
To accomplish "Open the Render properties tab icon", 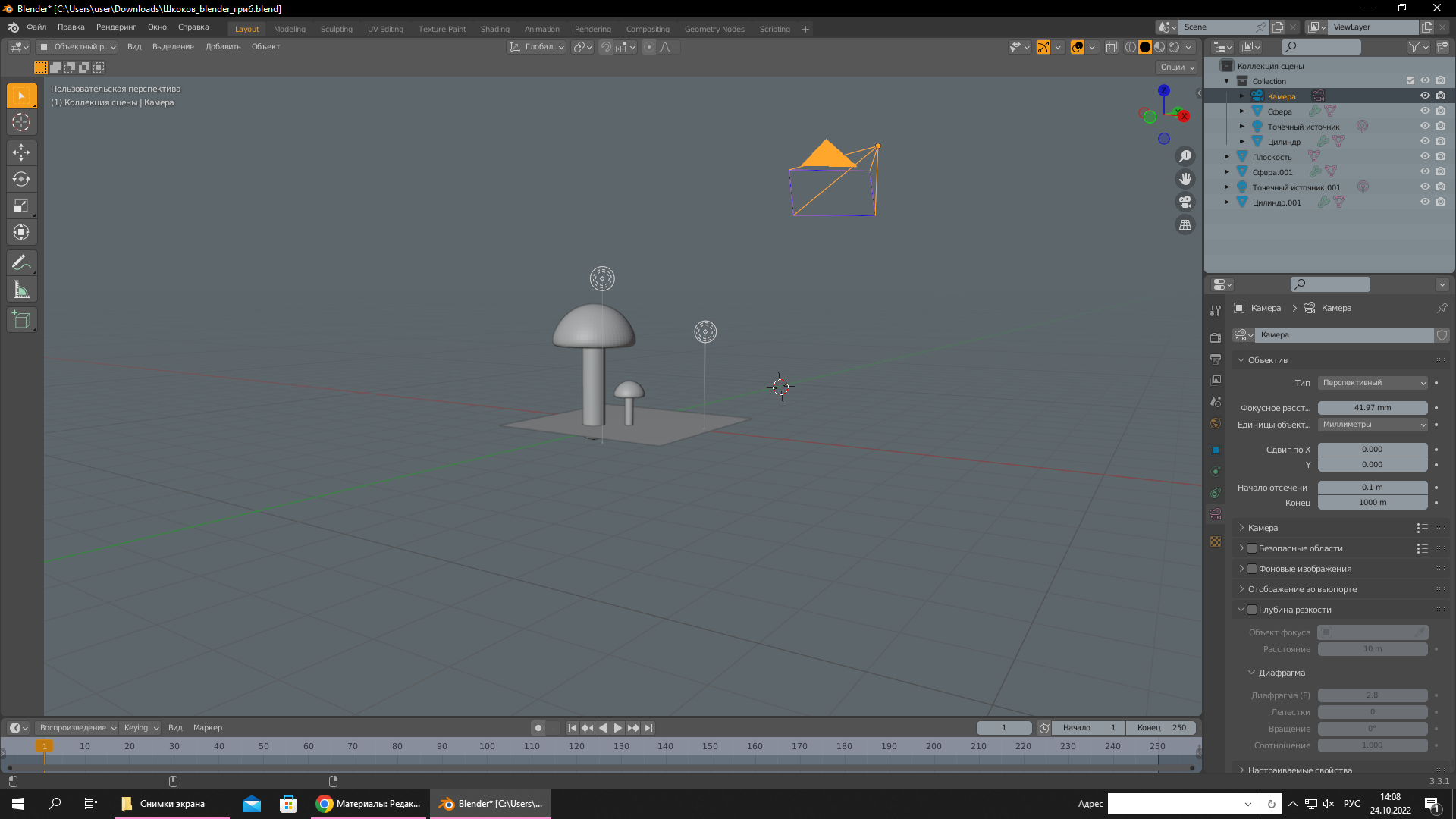I will coord(1216,337).
